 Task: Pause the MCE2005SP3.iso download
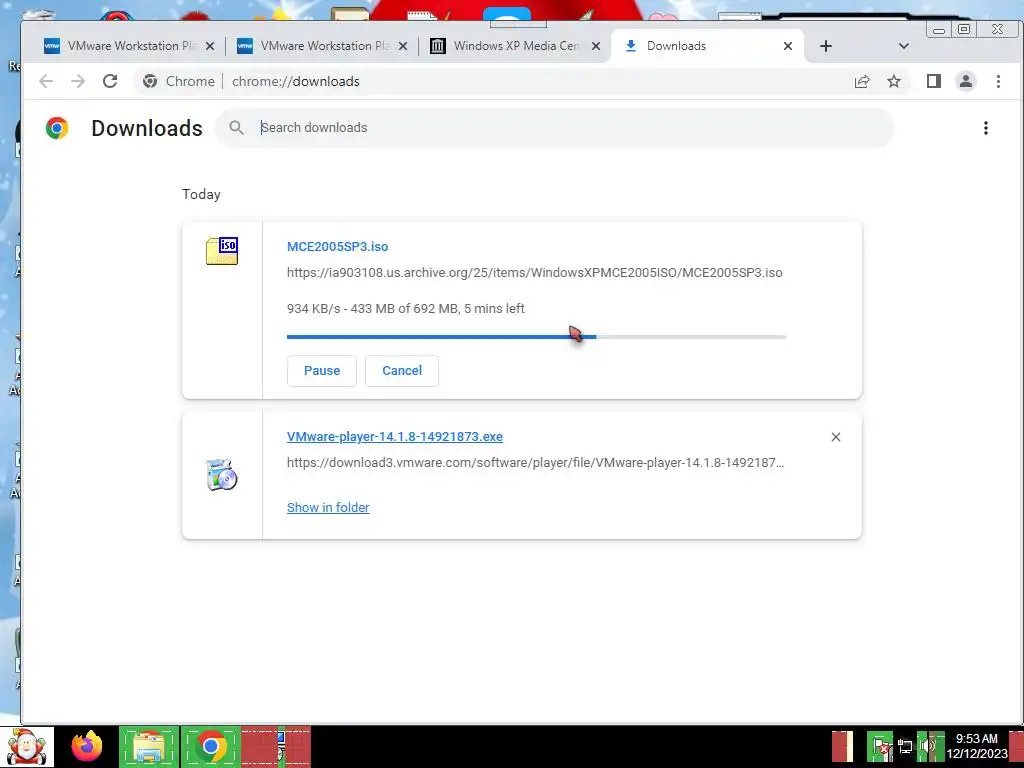[x=322, y=371]
